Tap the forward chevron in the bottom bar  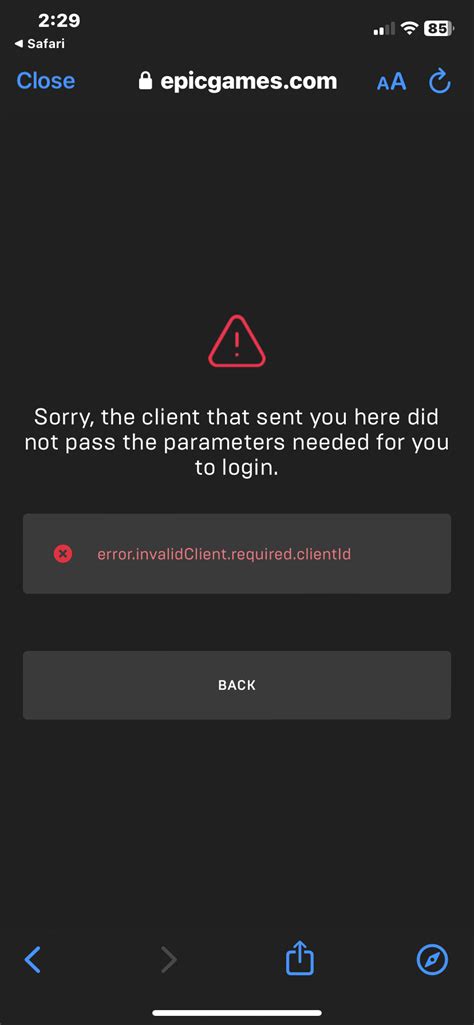coord(169,960)
